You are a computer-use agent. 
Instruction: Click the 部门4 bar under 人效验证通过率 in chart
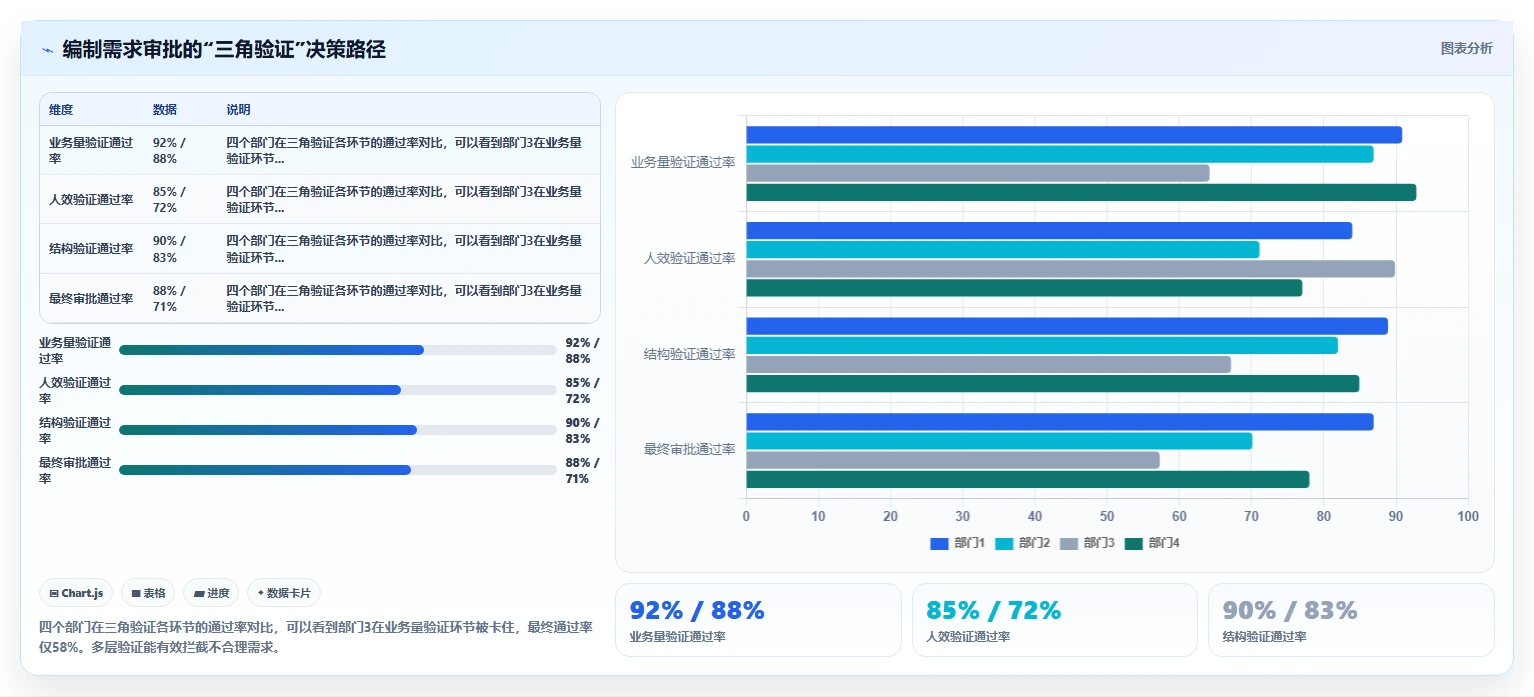coord(1024,288)
